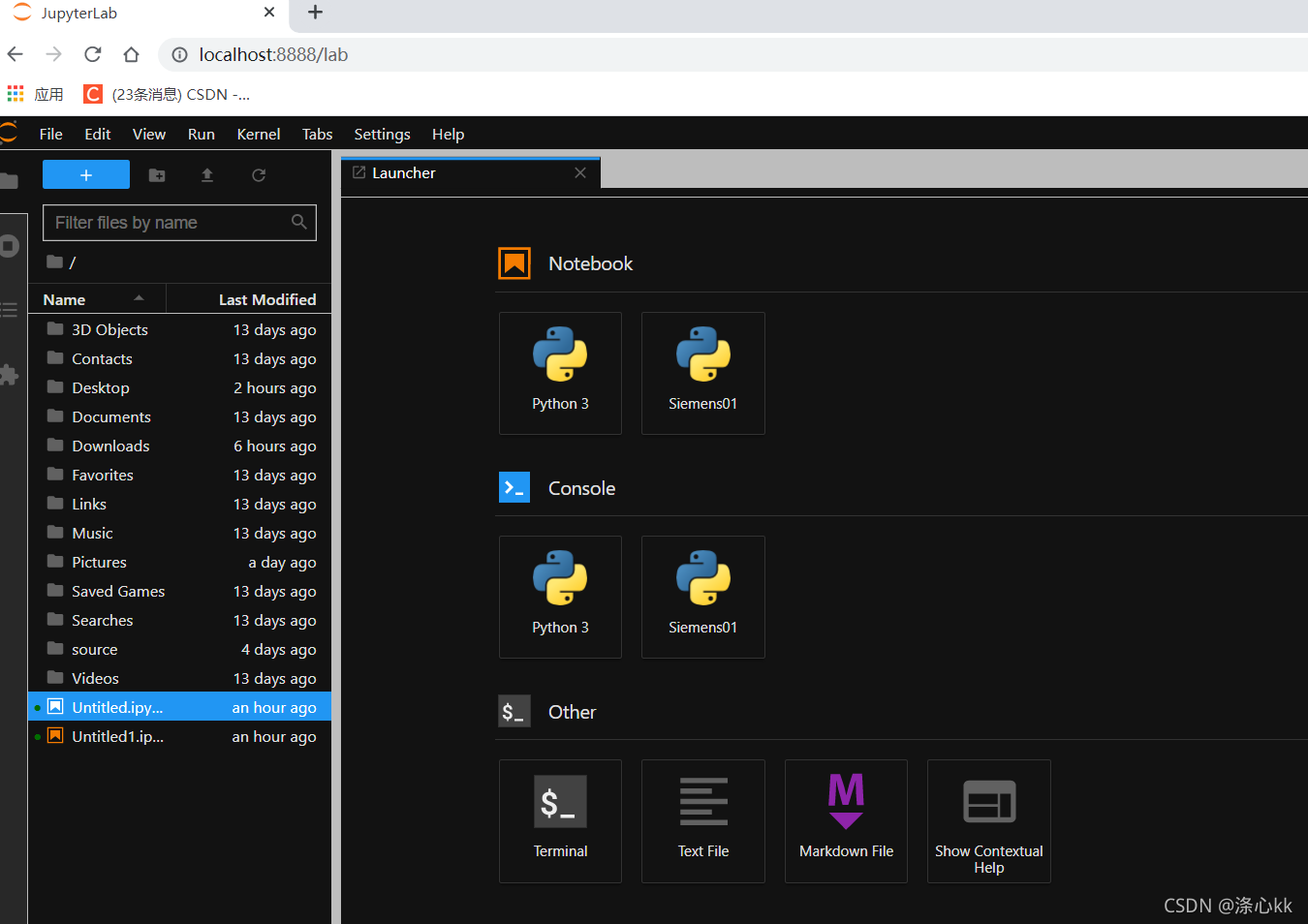Select the Untitled1.ipynb notebook file
The width and height of the screenshot is (1308, 924).
coord(180,736)
